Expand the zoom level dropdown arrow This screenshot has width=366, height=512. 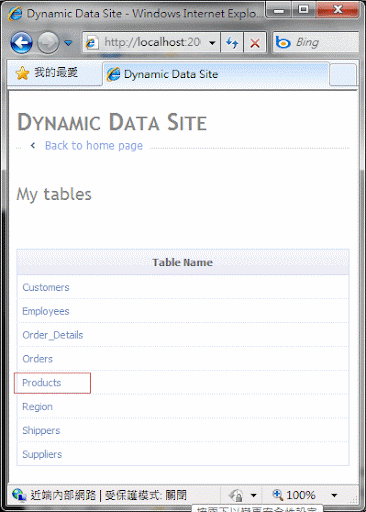[334, 495]
